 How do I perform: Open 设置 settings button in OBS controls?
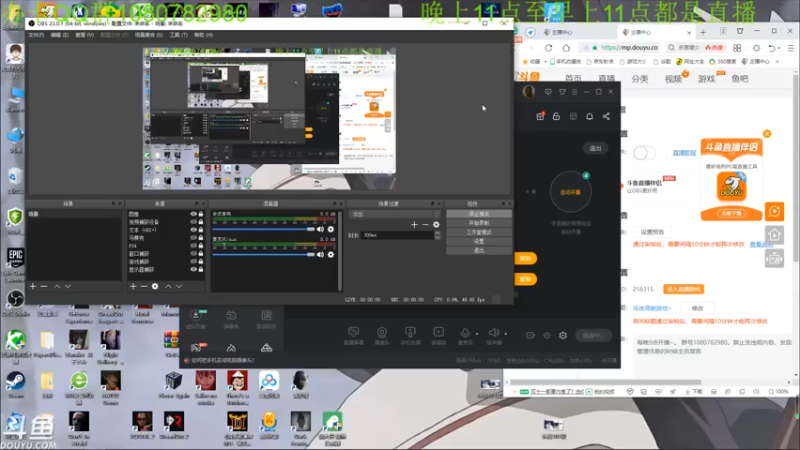(479, 241)
